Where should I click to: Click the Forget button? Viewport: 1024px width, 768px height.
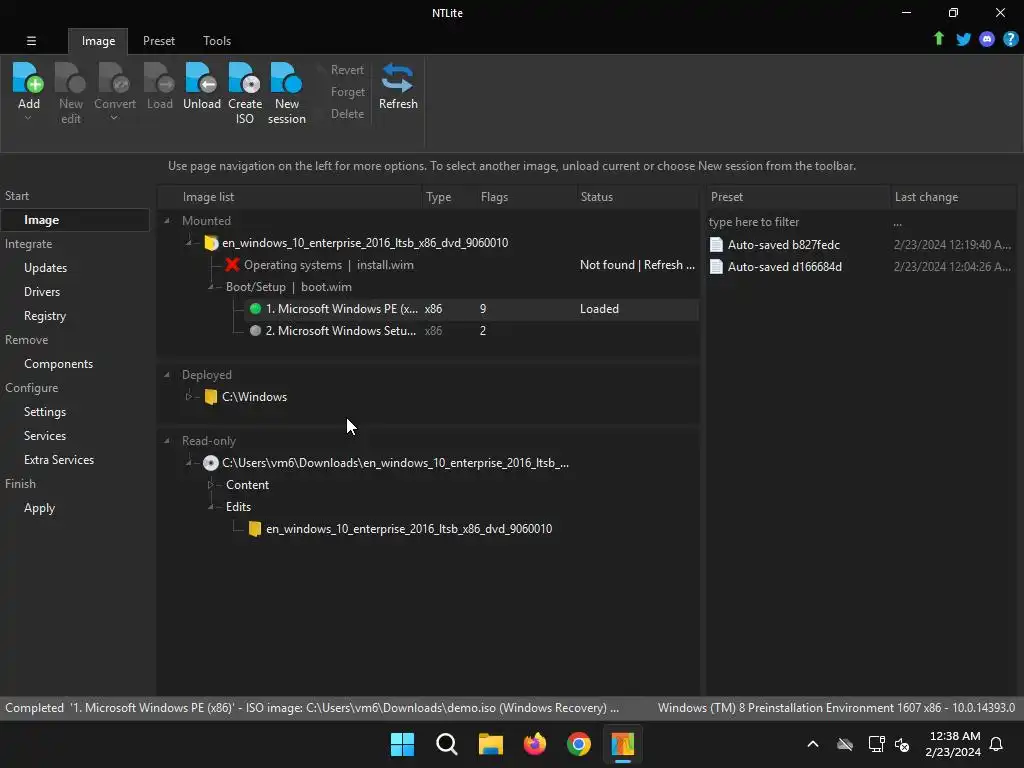point(347,92)
